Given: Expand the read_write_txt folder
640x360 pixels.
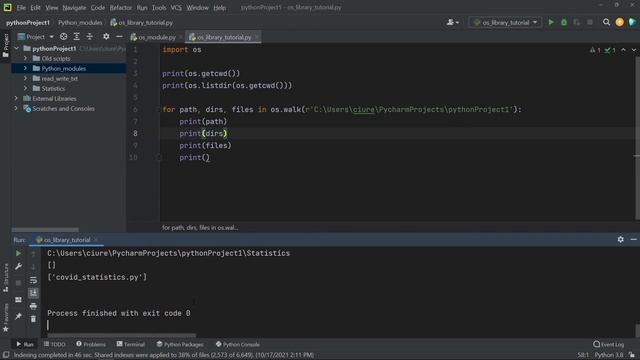Looking at the screenshot, I should [25, 78].
